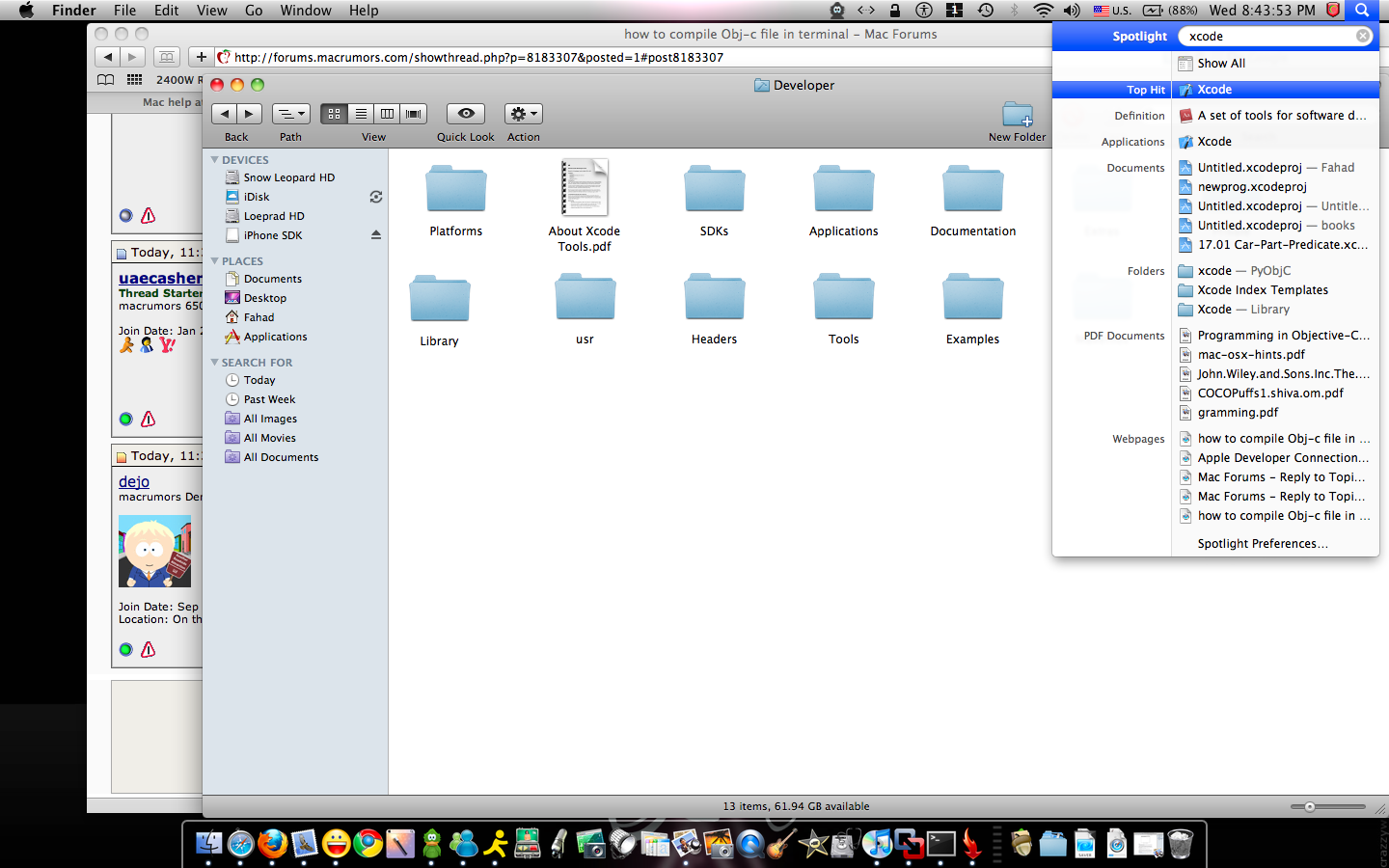The width and height of the screenshot is (1389, 868).
Task: Click the Finder Forward arrow button
Action: click(249, 114)
